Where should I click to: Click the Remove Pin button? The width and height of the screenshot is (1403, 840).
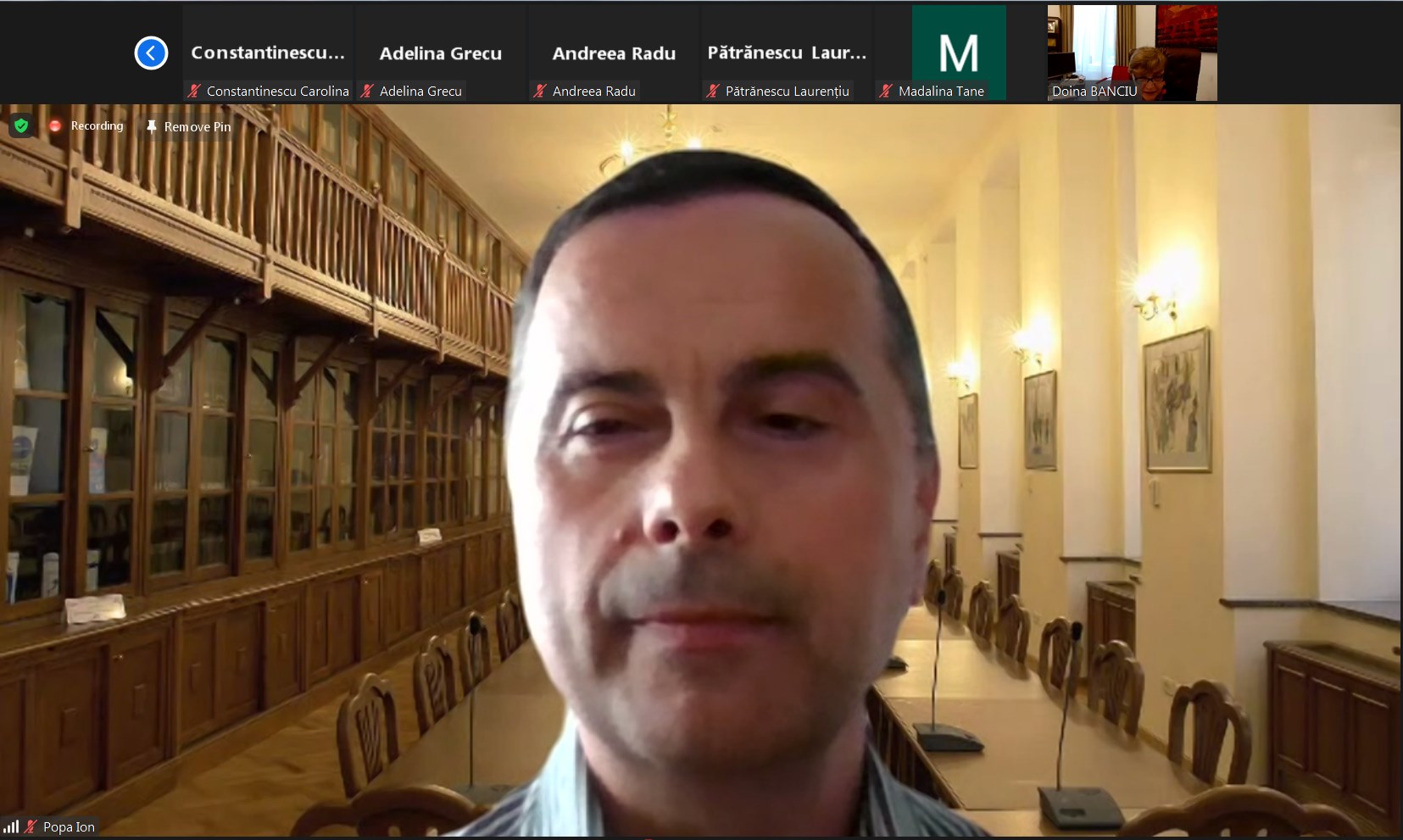point(188,126)
